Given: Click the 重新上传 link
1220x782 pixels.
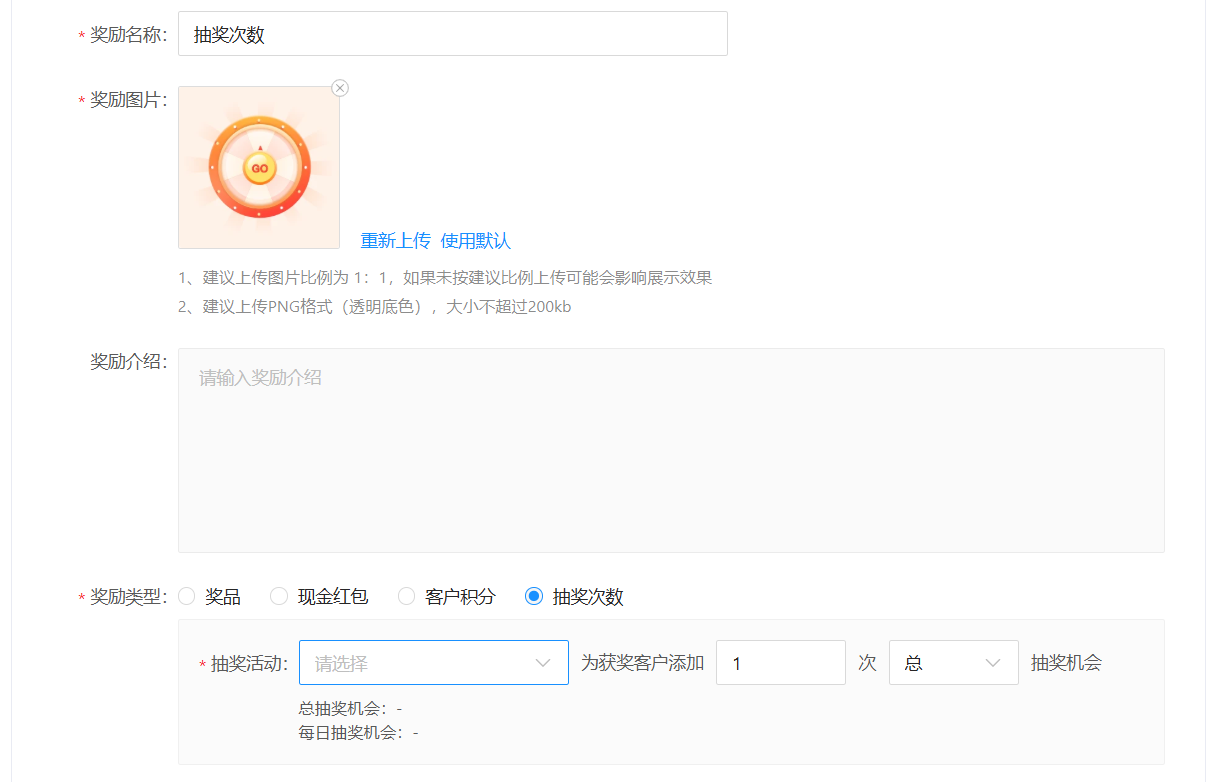Looking at the screenshot, I should point(395,241).
